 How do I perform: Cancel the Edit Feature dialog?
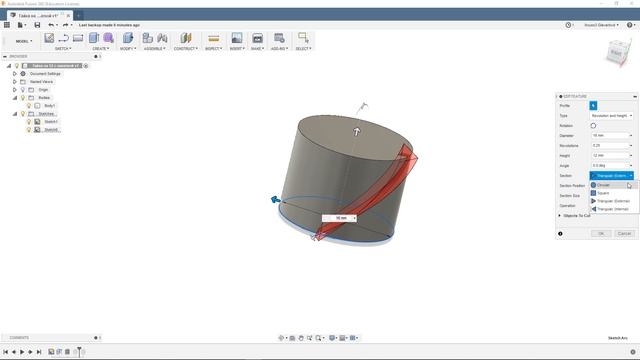624,233
